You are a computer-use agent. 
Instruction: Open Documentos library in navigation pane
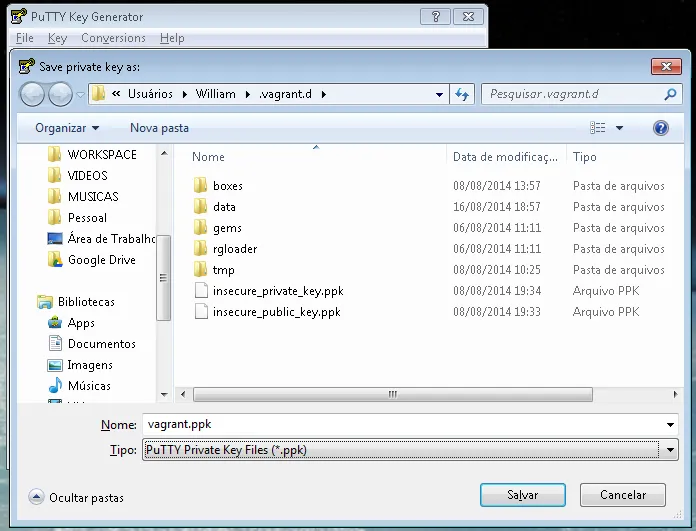point(102,344)
